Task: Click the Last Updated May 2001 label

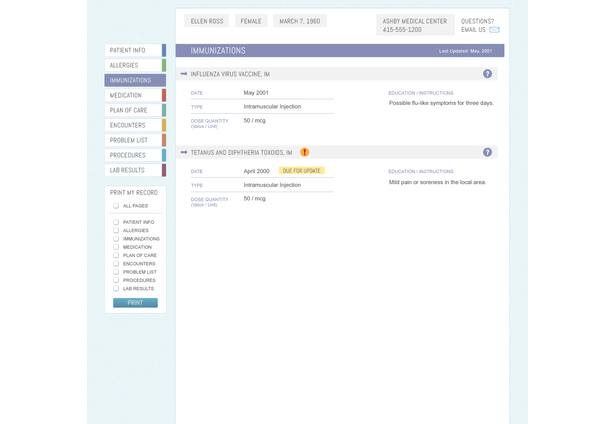Action: tap(465, 51)
